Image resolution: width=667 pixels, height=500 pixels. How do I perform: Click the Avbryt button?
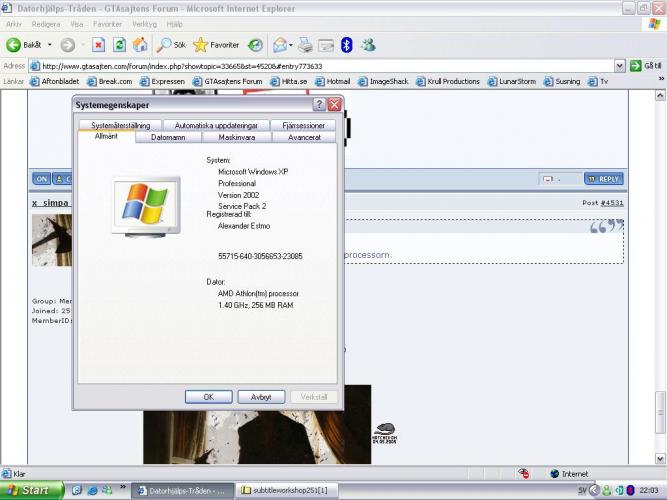pyautogui.click(x=261, y=397)
